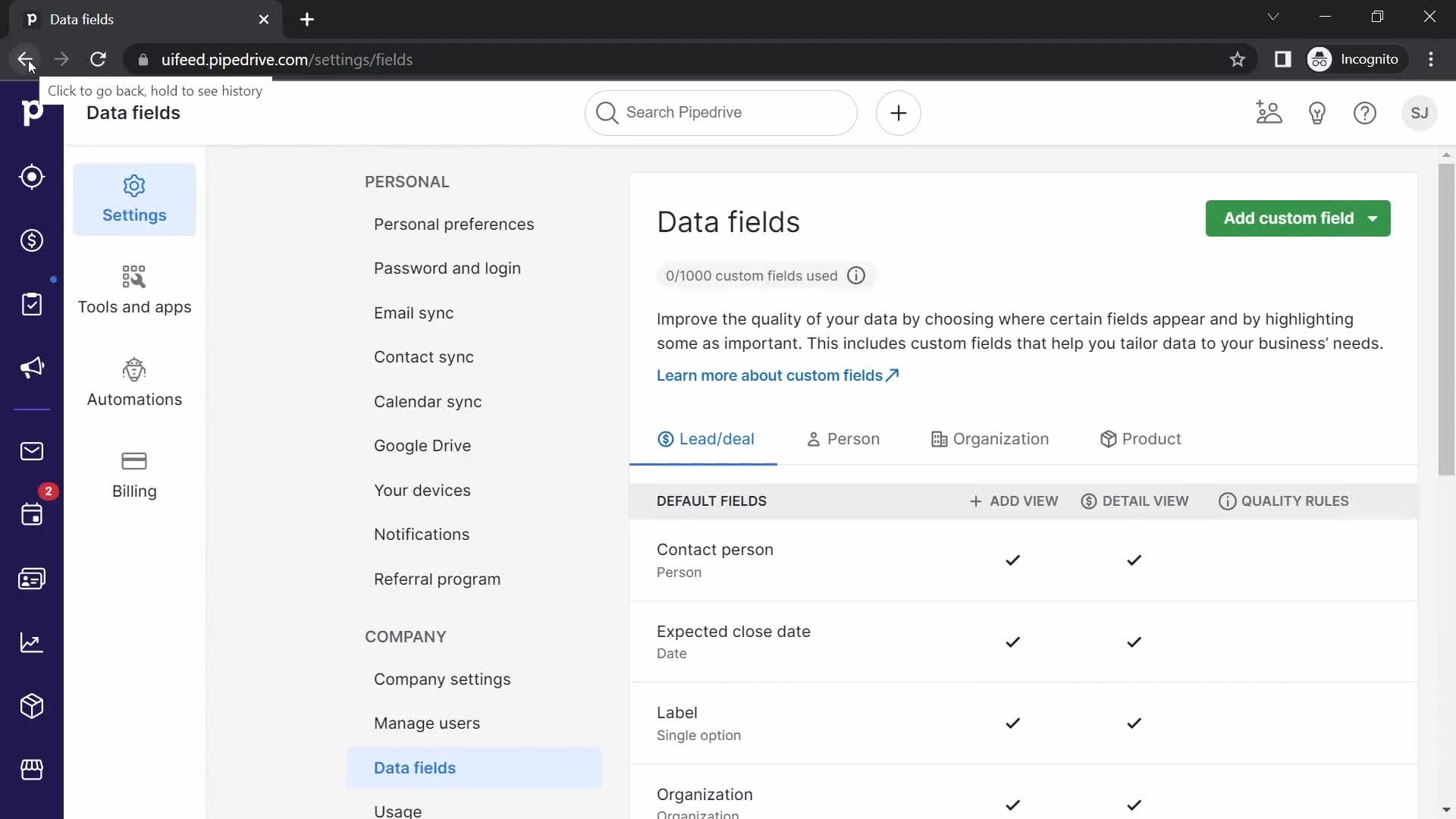The width and height of the screenshot is (1456, 819).
Task: Click the info icon next to custom fields used
Action: [856, 276]
